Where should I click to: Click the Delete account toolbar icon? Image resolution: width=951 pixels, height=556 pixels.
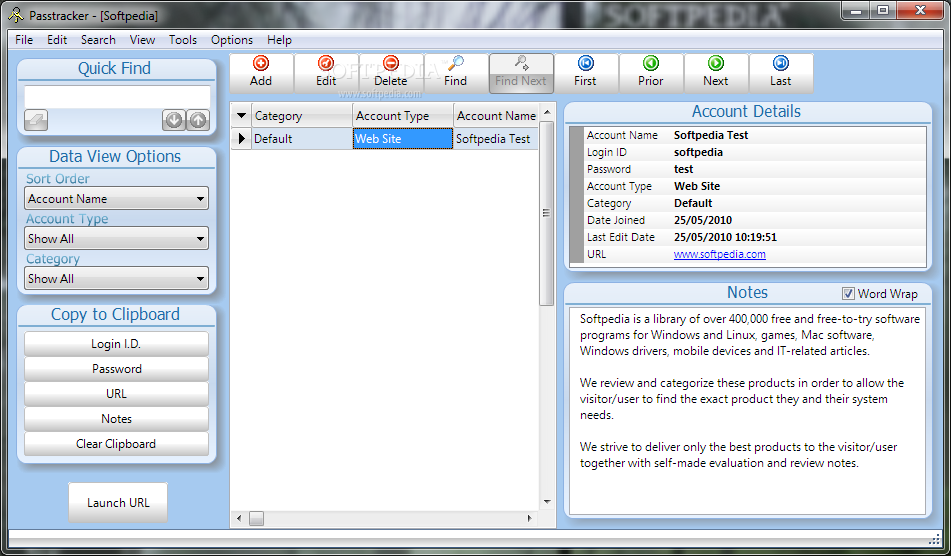[391, 63]
